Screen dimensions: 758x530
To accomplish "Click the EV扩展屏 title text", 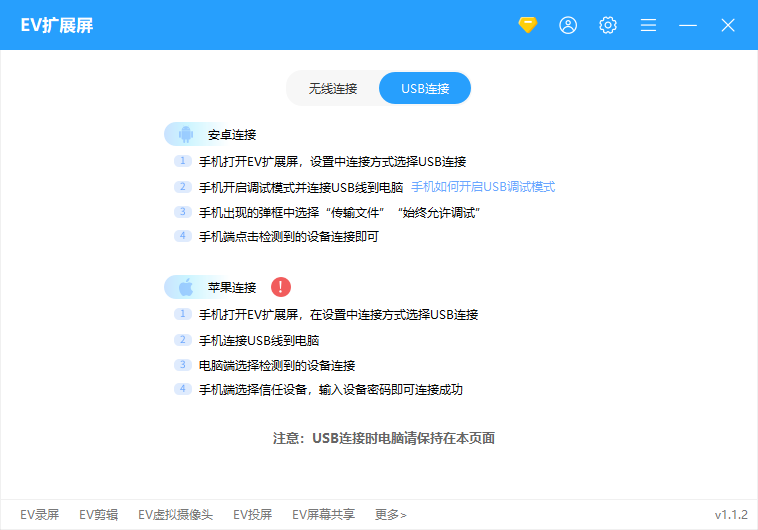I will [x=57, y=25].
